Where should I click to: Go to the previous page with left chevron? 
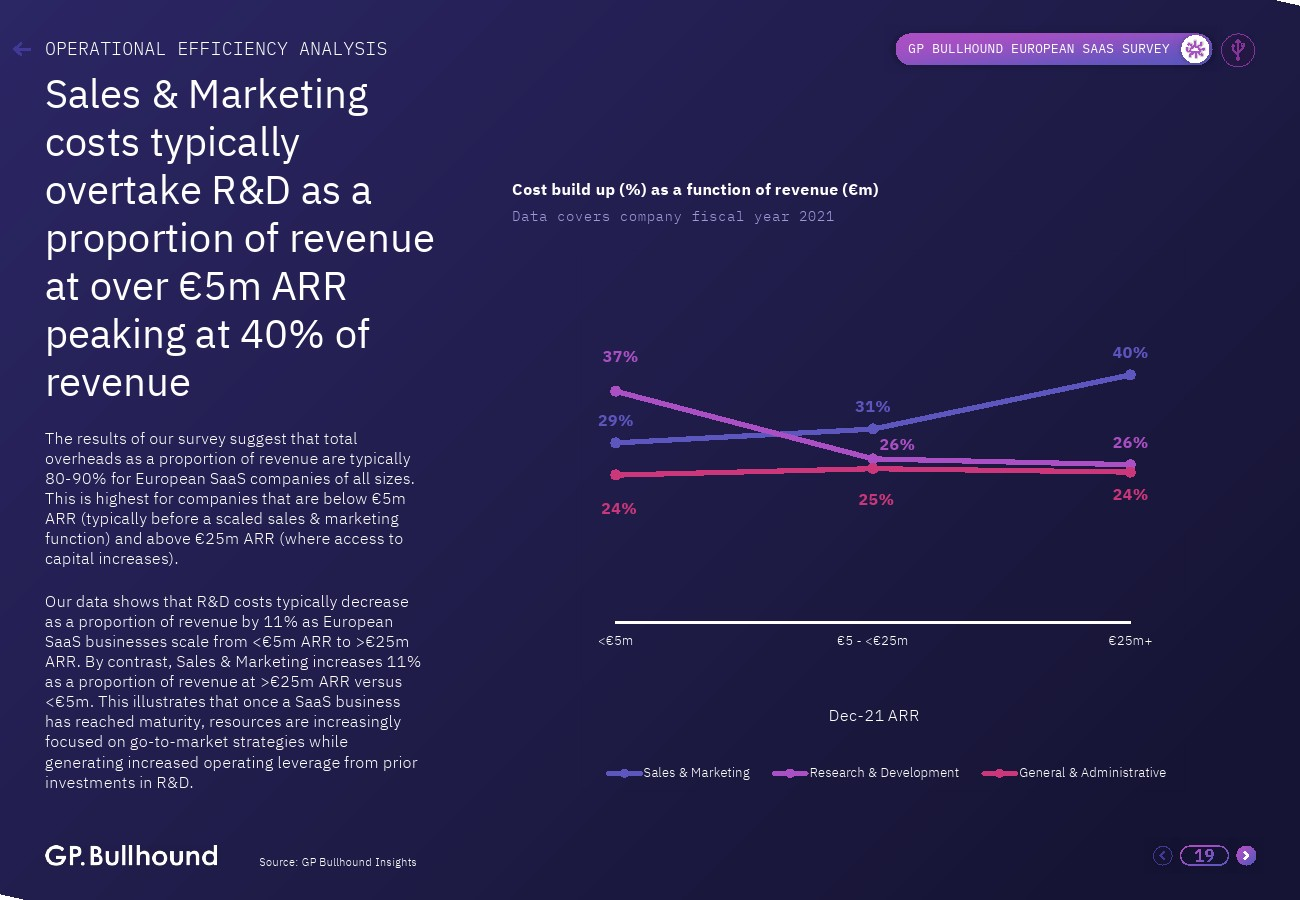pos(1162,855)
